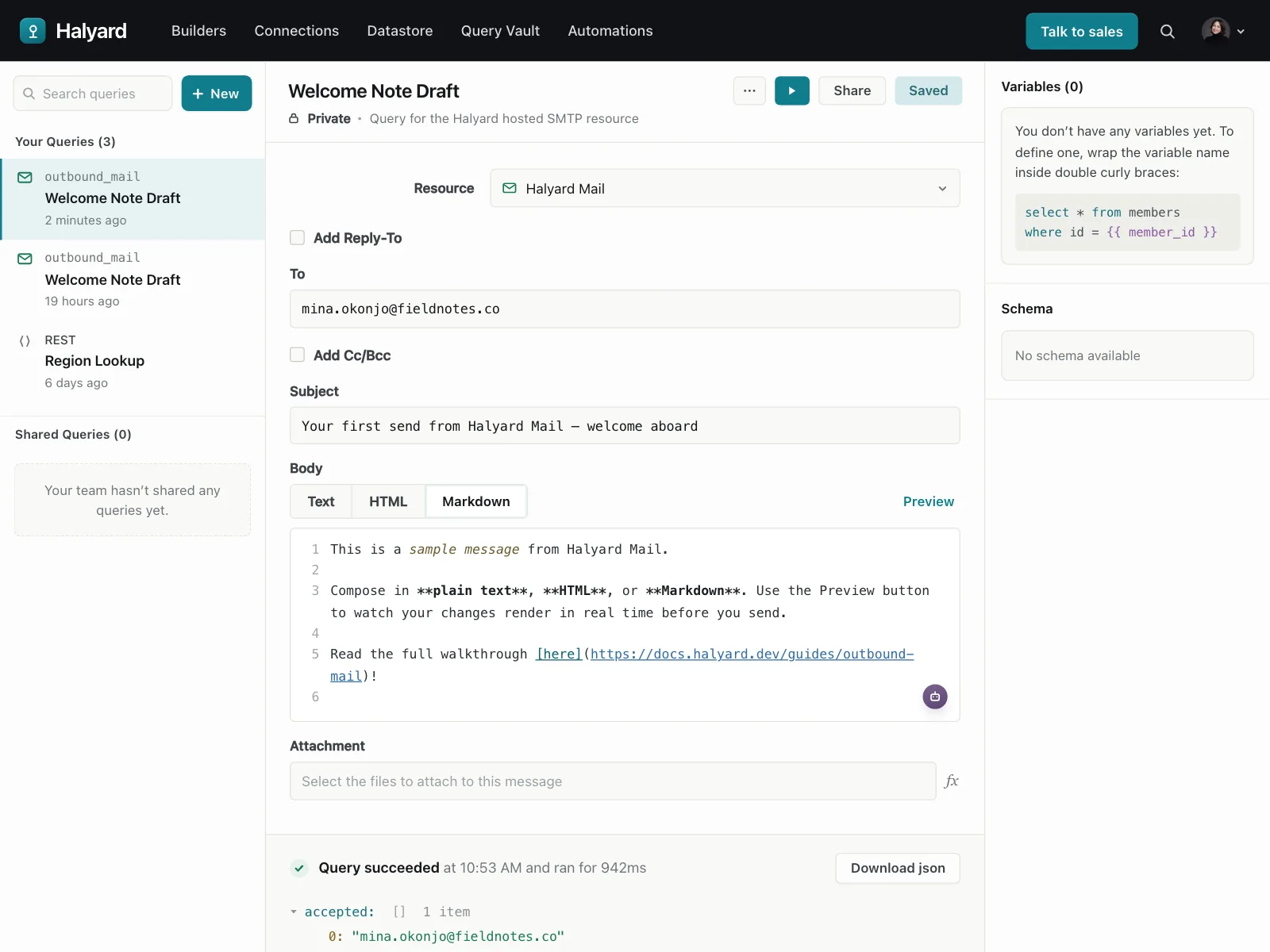The width and height of the screenshot is (1270, 952).
Task: Click the query succeeded check icon
Action: [299, 868]
